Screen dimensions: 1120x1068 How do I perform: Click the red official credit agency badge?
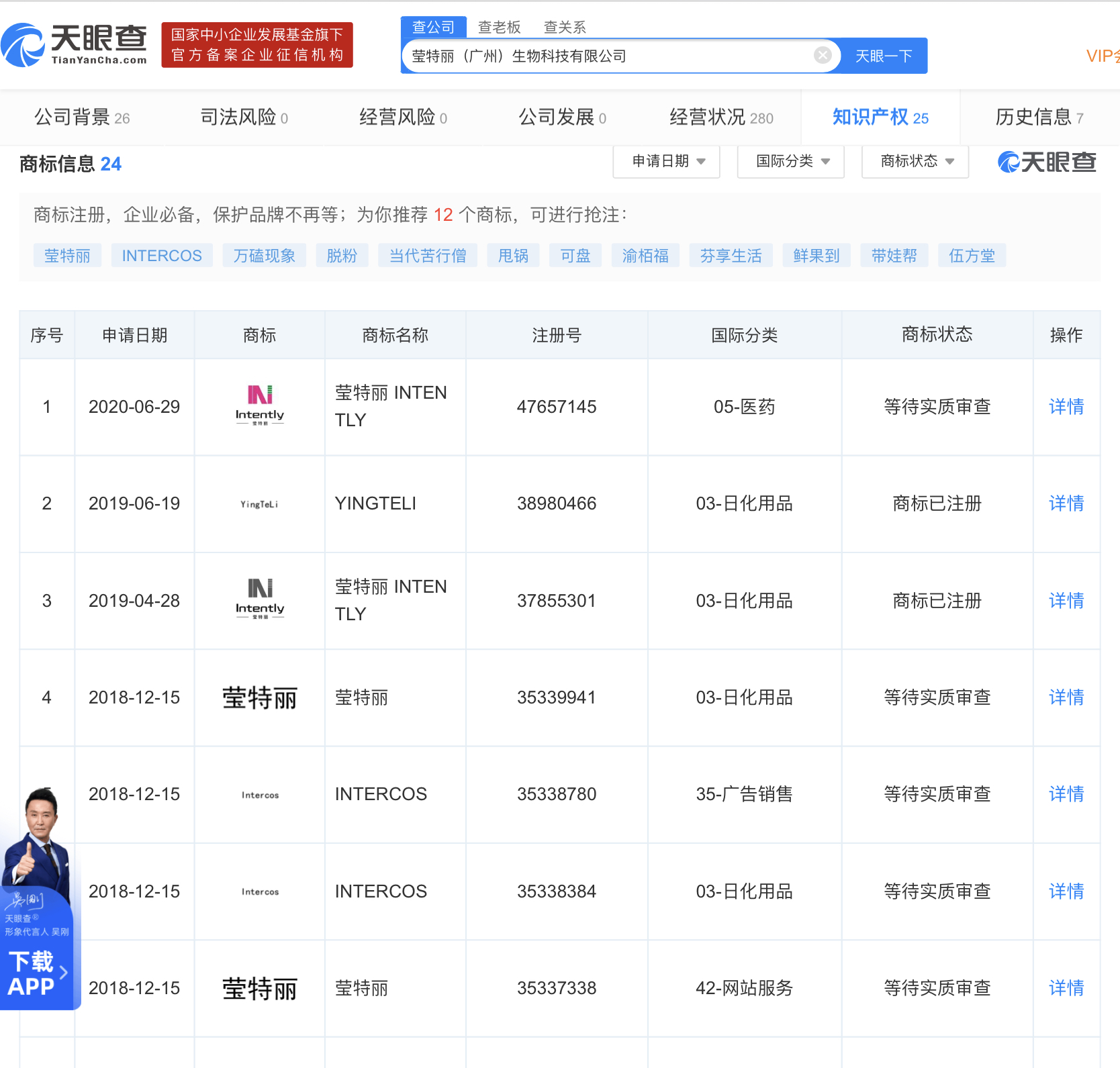pyautogui.click(x=257, y=45)
